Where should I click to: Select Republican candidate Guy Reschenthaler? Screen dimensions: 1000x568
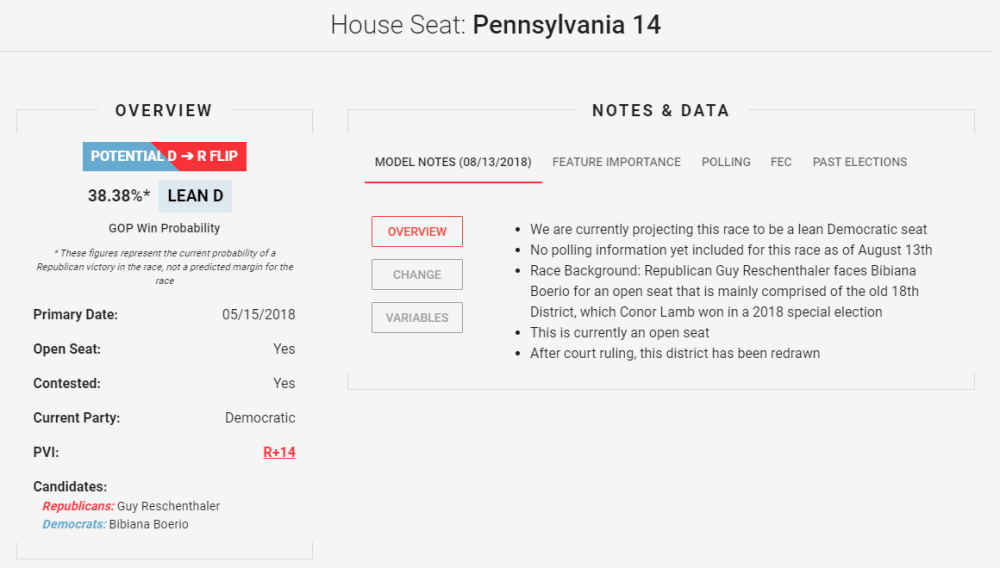tap(168, 506)
